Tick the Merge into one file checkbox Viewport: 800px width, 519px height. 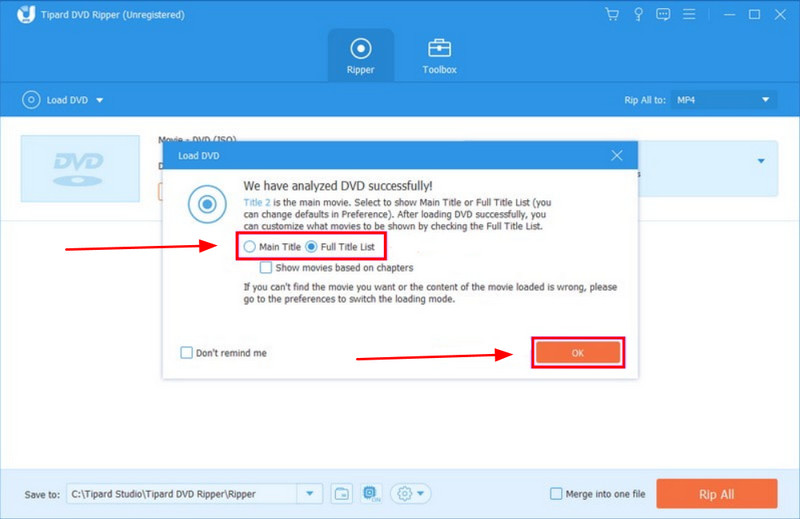point(557,493)
